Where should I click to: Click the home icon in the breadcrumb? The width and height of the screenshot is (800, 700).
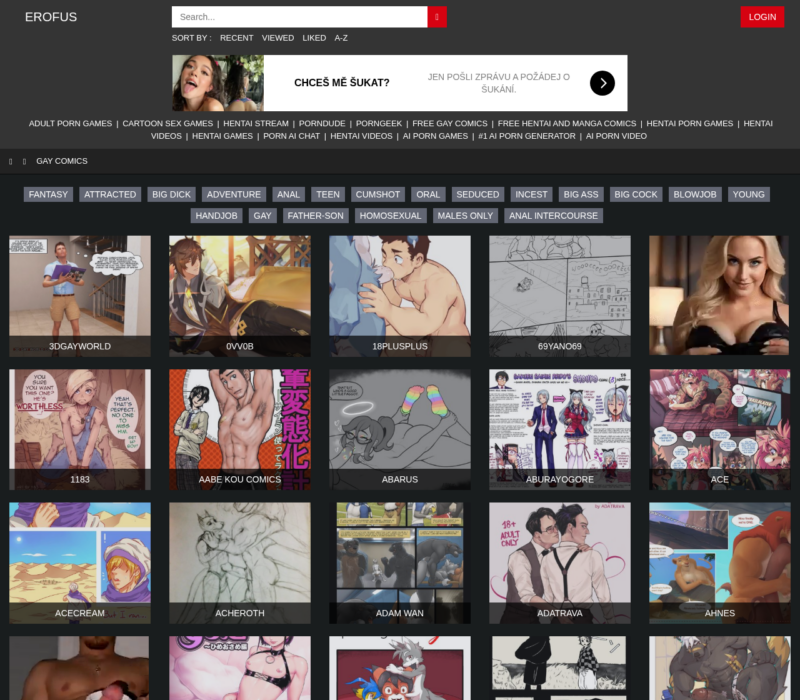coord(11,161)
